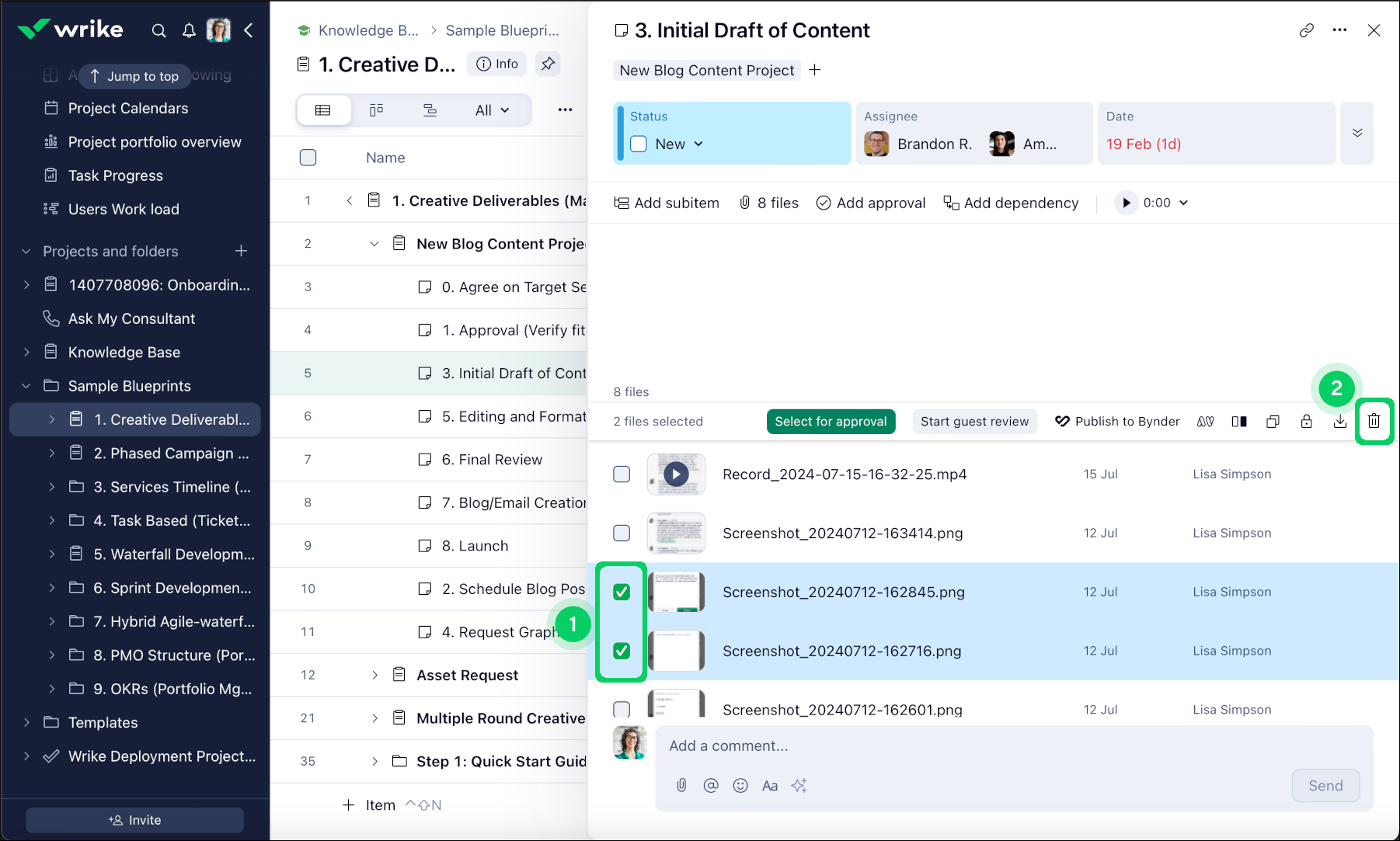Switch to the table view tab
Image resolution: width=1400 pixels, height=841 pixels.
(323, 110)
